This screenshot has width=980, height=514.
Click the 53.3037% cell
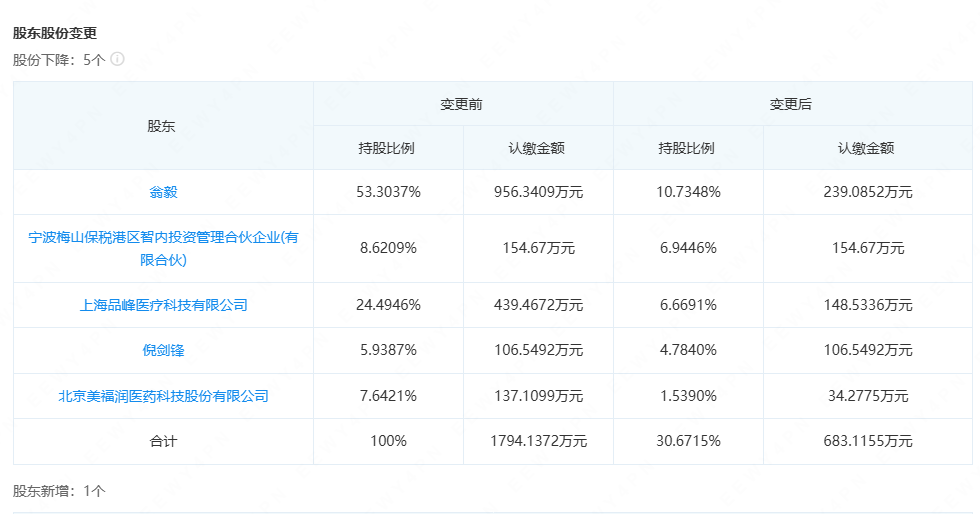pyautogui.click(x=388, y=192)
